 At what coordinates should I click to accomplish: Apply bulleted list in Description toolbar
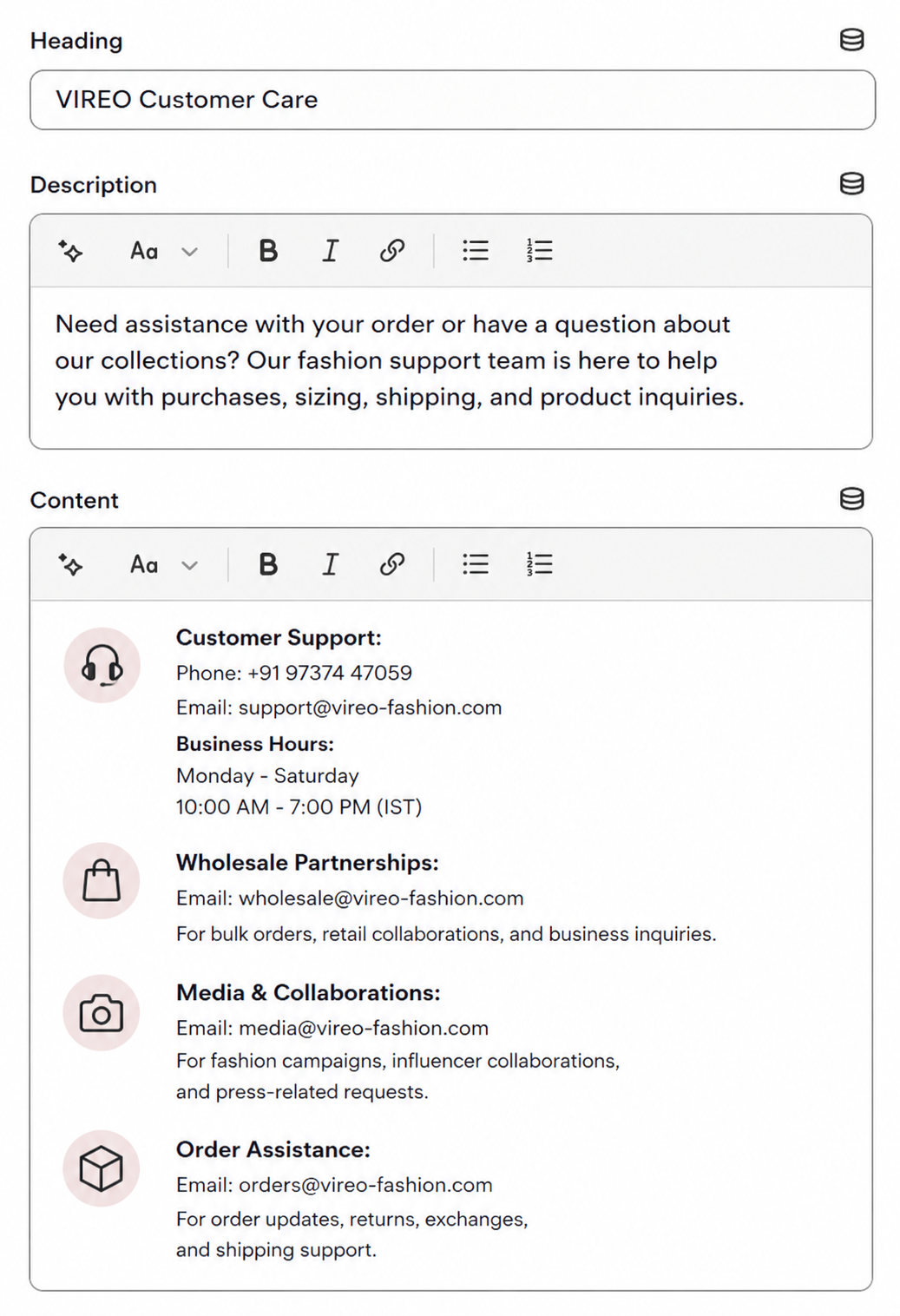476,251
